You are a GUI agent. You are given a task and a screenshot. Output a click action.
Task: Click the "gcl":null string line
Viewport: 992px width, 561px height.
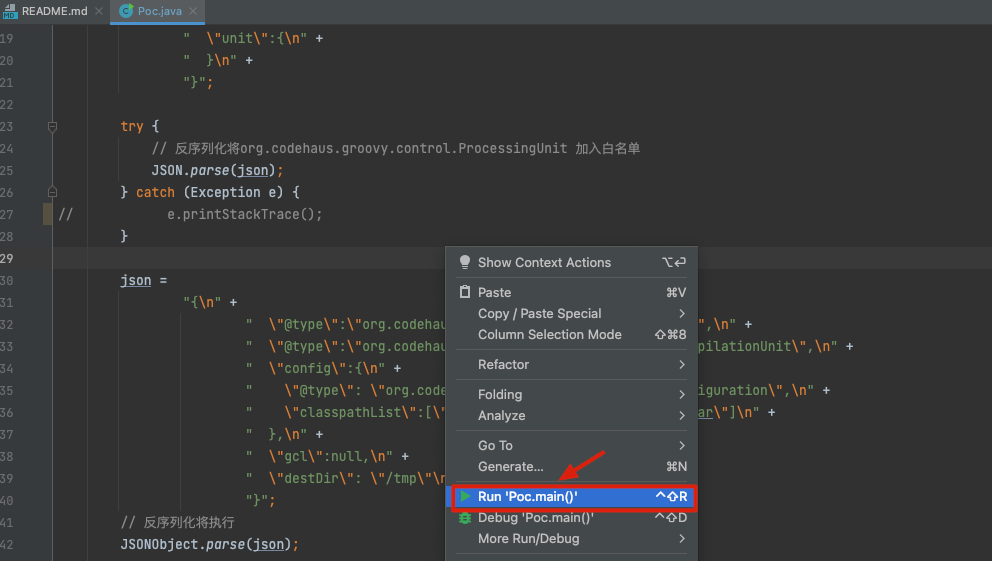(x=327, y=457)
